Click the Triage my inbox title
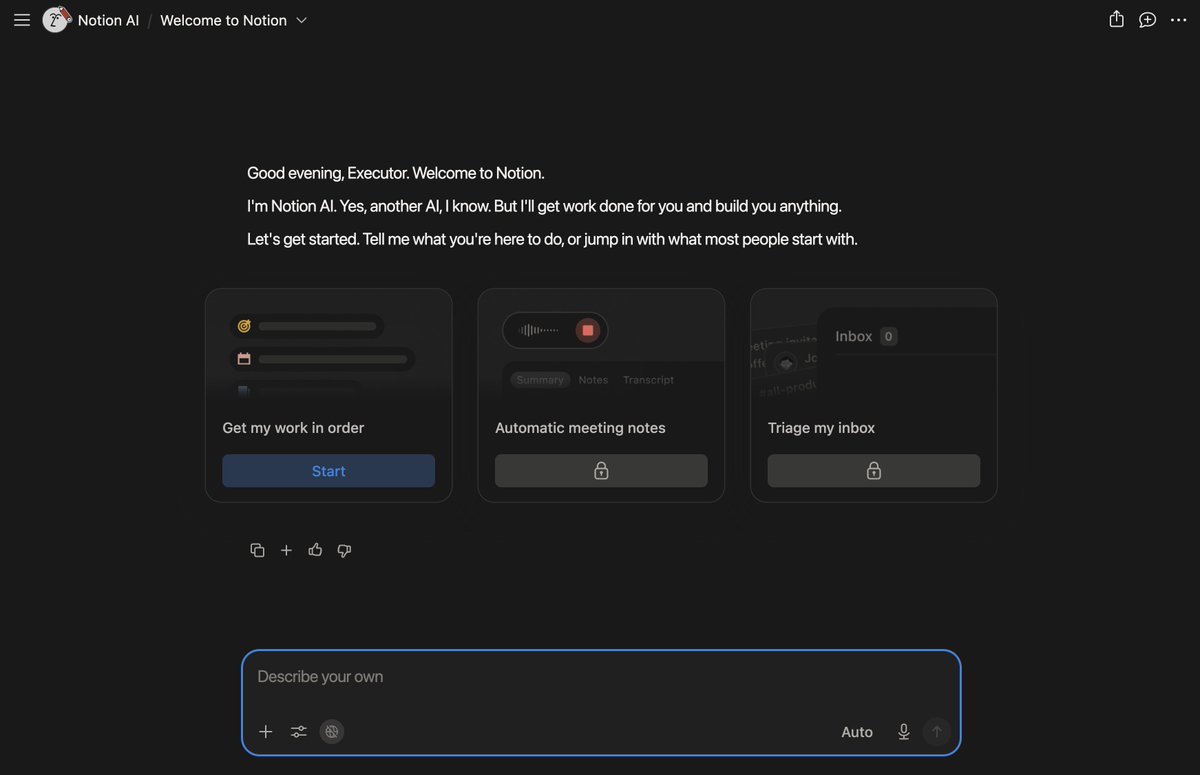The height and width of the screenshot is (775, 1200). tap(821, 428)
